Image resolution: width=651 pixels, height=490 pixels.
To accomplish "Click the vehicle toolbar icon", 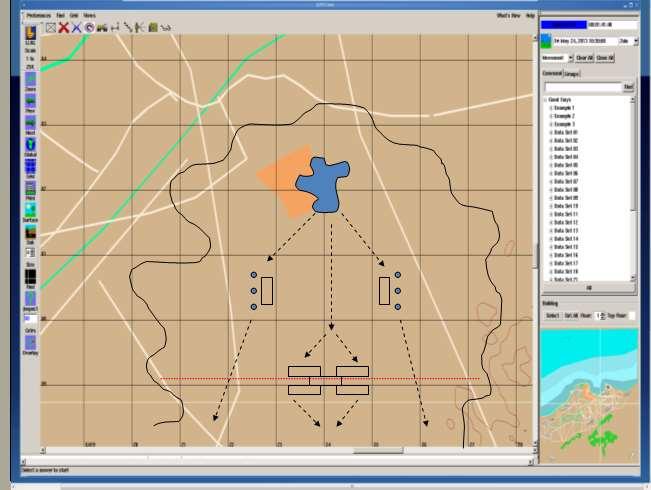I will point(102,28).
